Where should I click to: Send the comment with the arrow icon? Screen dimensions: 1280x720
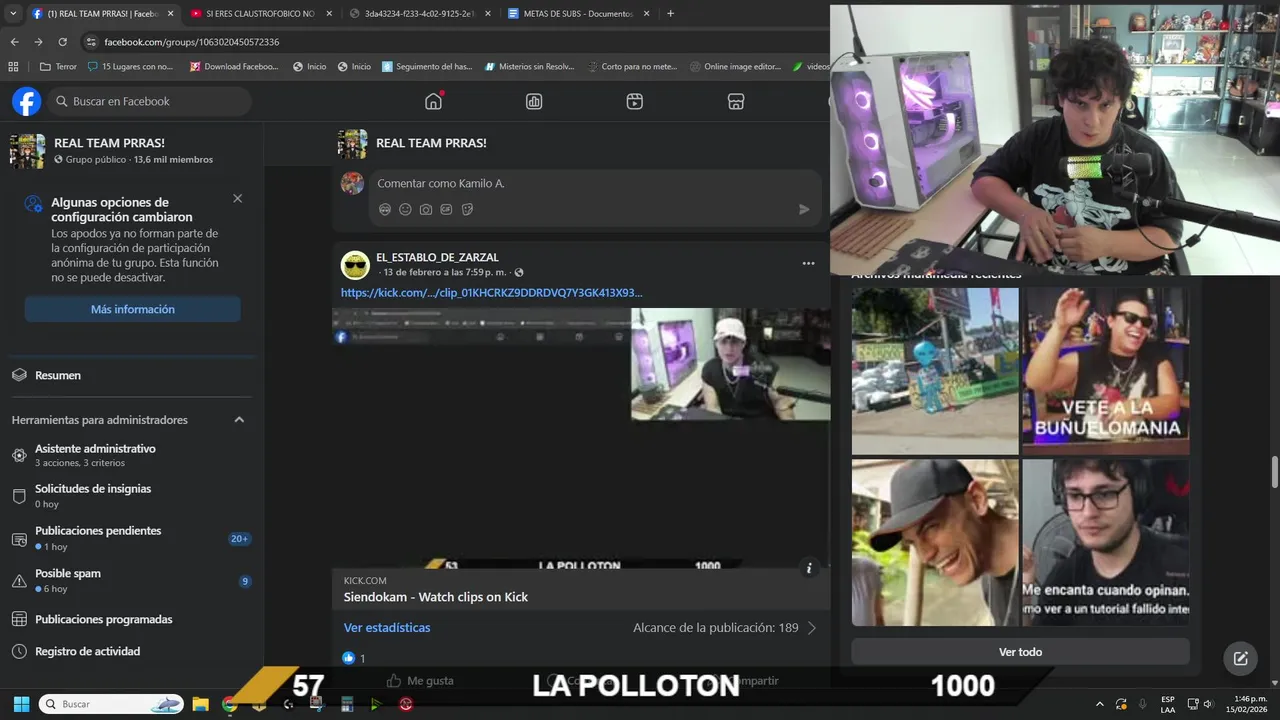point(803,209)
